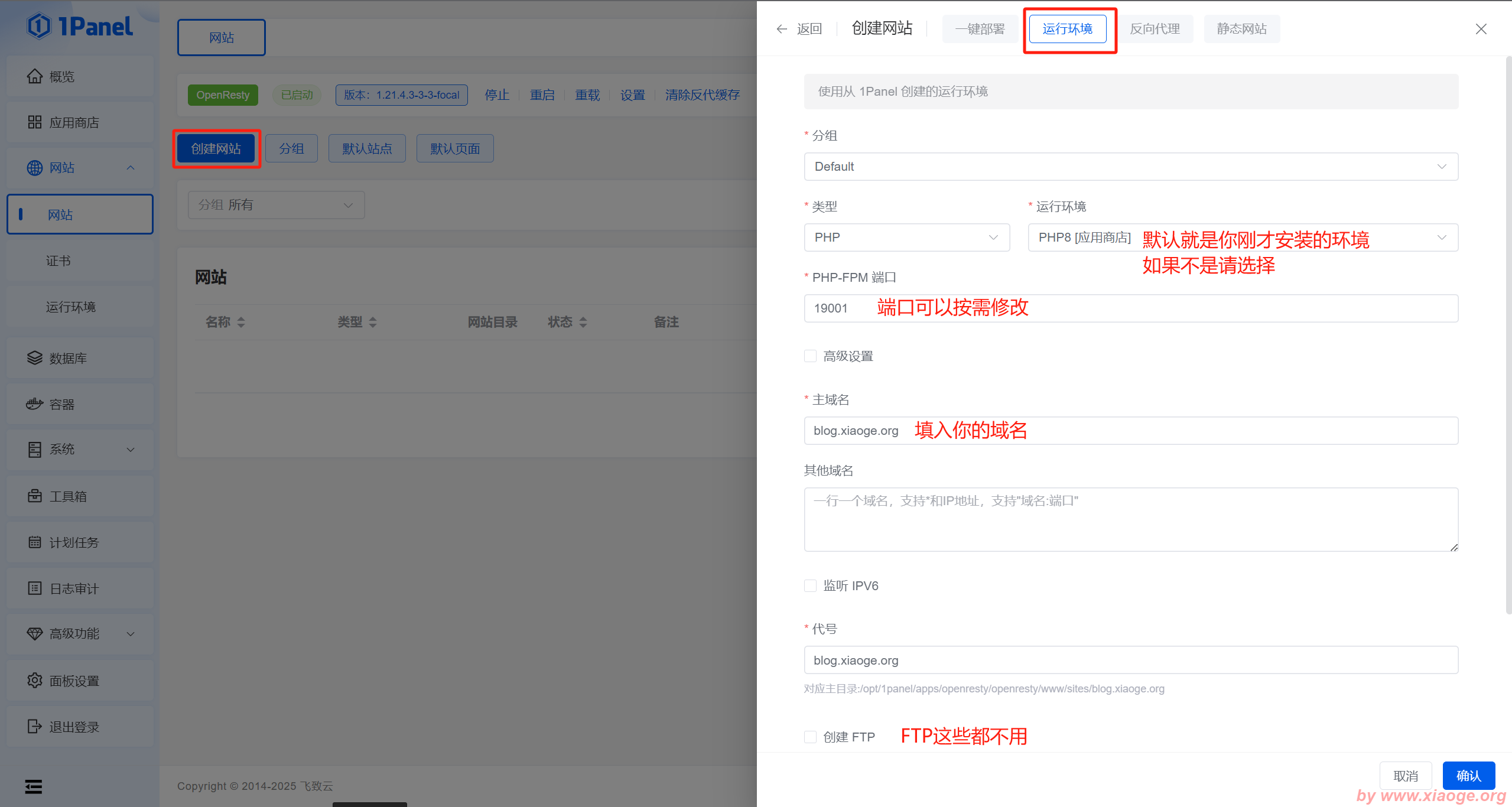Image resolution: width=1512 pixels, height=807 pixels.
Task: Check the 监听 IPV6 option
Action: click(x=810, y=585)
